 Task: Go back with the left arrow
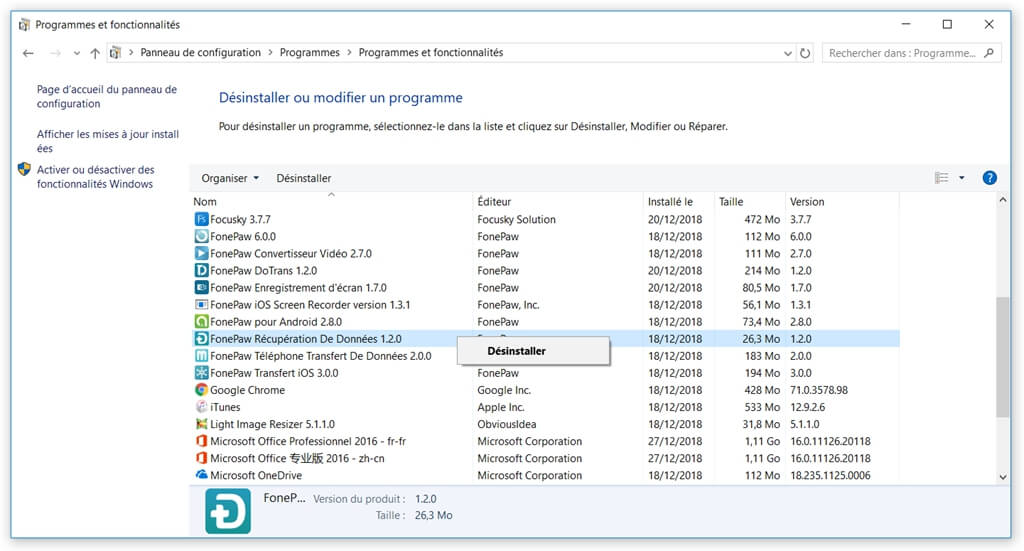point(28,54)
